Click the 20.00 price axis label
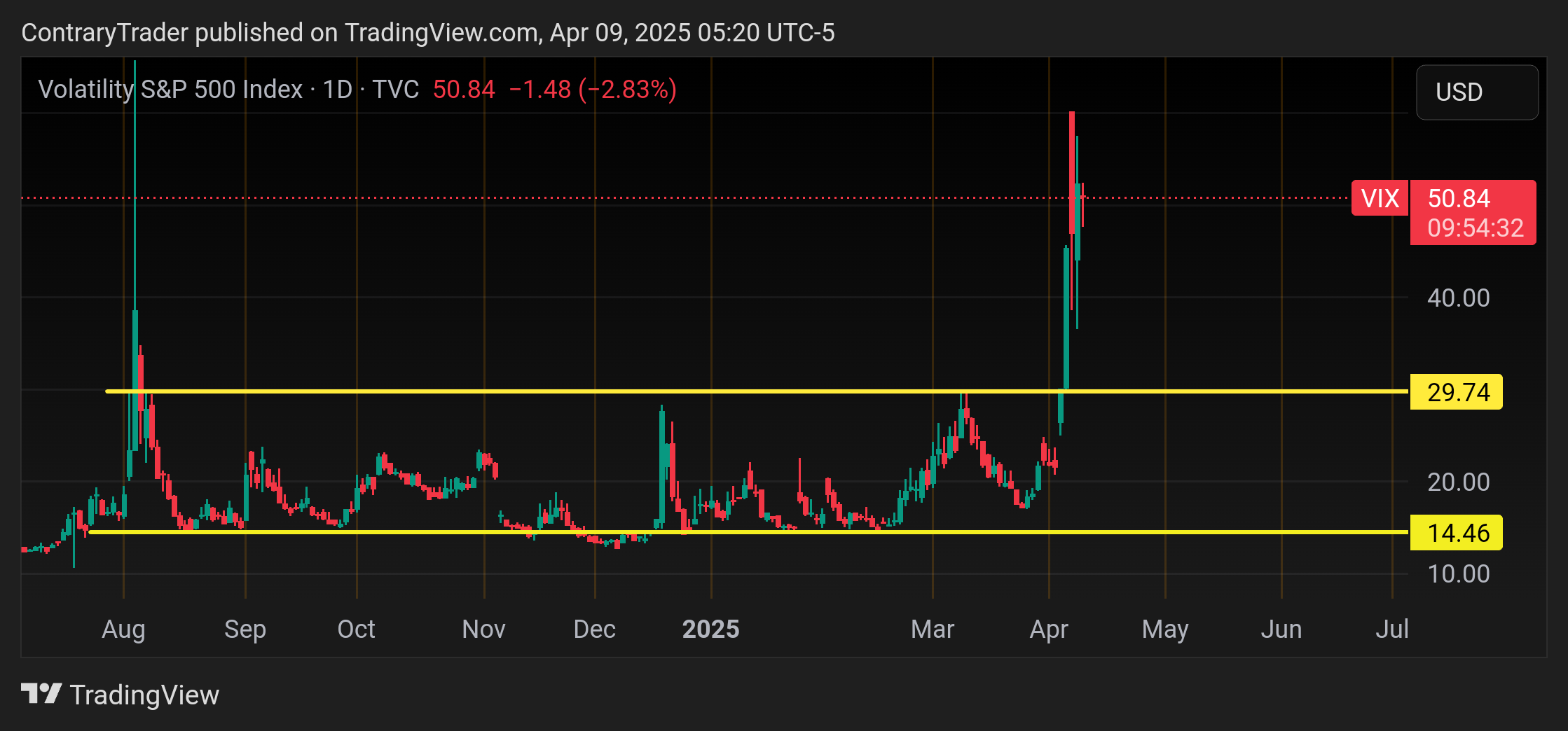The height and width of the screenshot is (731, 1568). click(x=1459, y=482)
